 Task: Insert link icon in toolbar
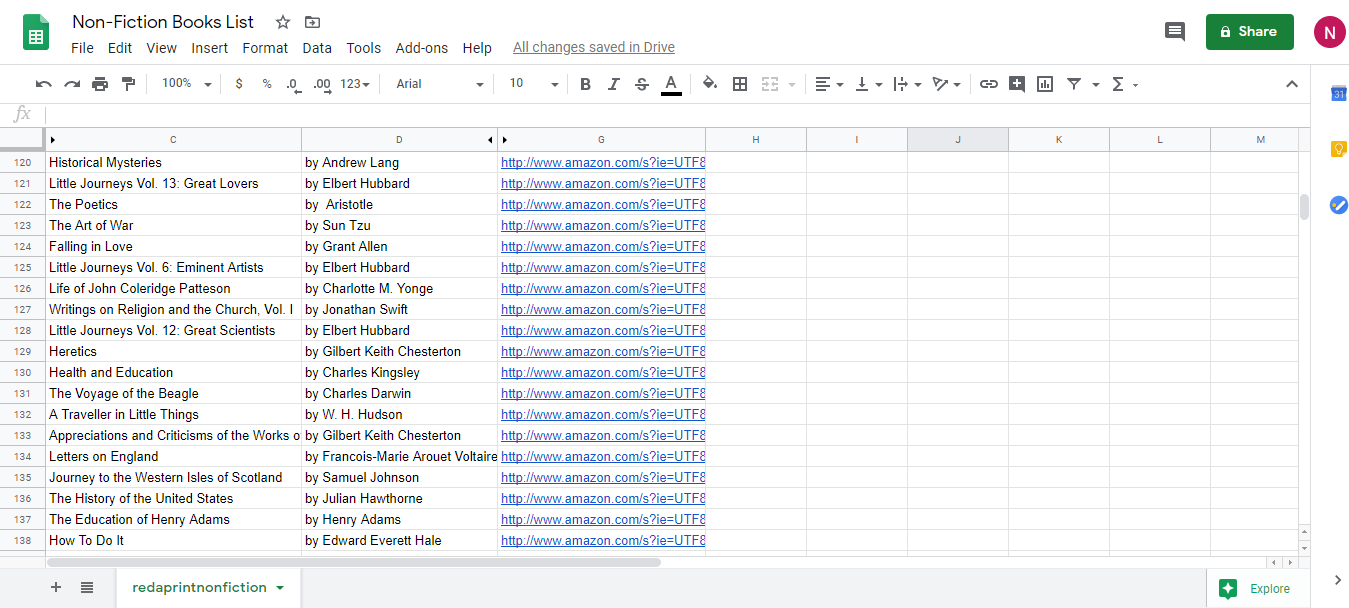[989, 84]
